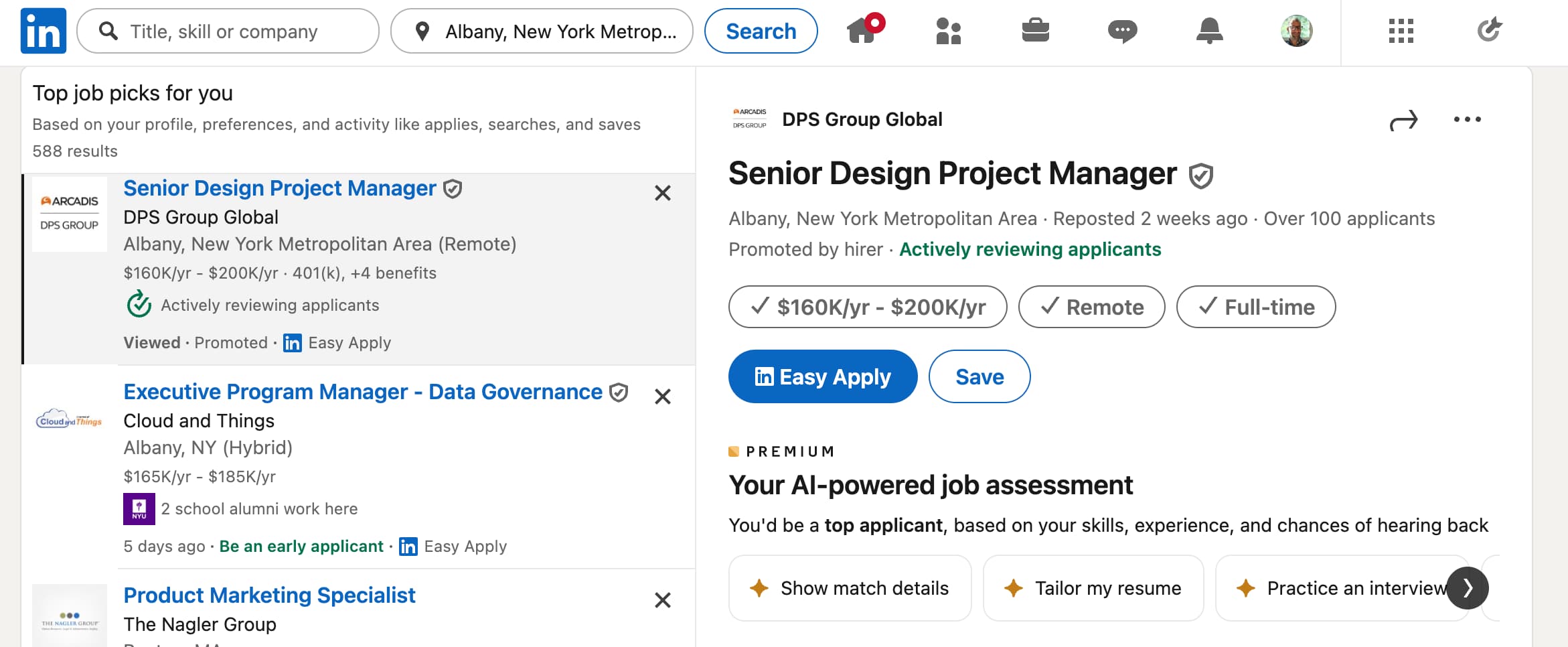Click the DPS Group Global text in listing
The image size is (1568, 647).
(201, 217)
